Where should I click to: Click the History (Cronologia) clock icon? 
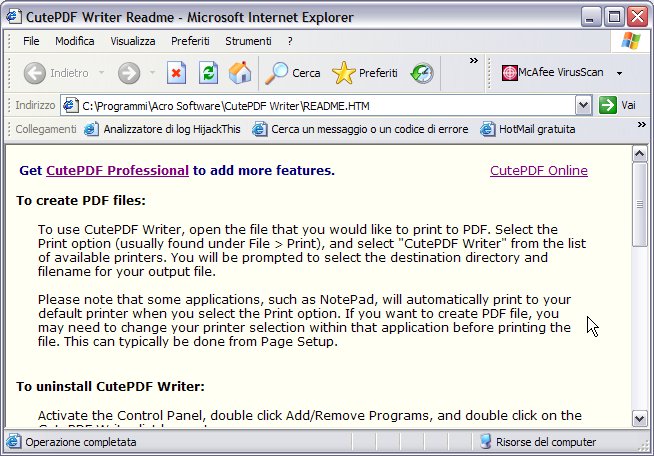422,73
